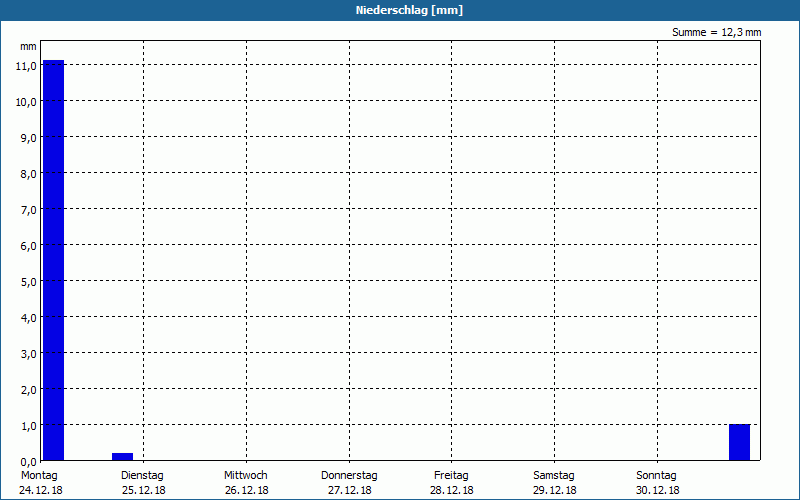800x500 pixels.
Task: Click the 'mm' unit label above the y-axis
Action: pos(29,47)
